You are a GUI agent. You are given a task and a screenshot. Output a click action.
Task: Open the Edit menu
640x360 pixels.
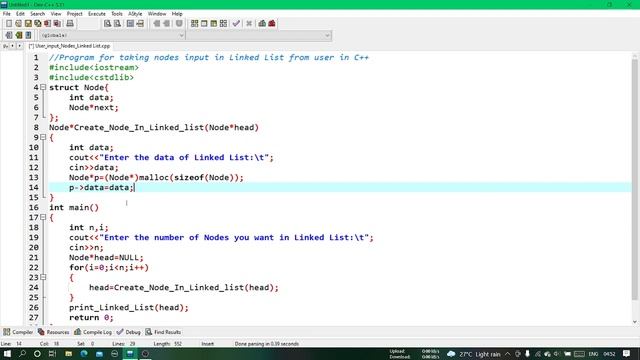pyautogui.click(x=20, y=14)
